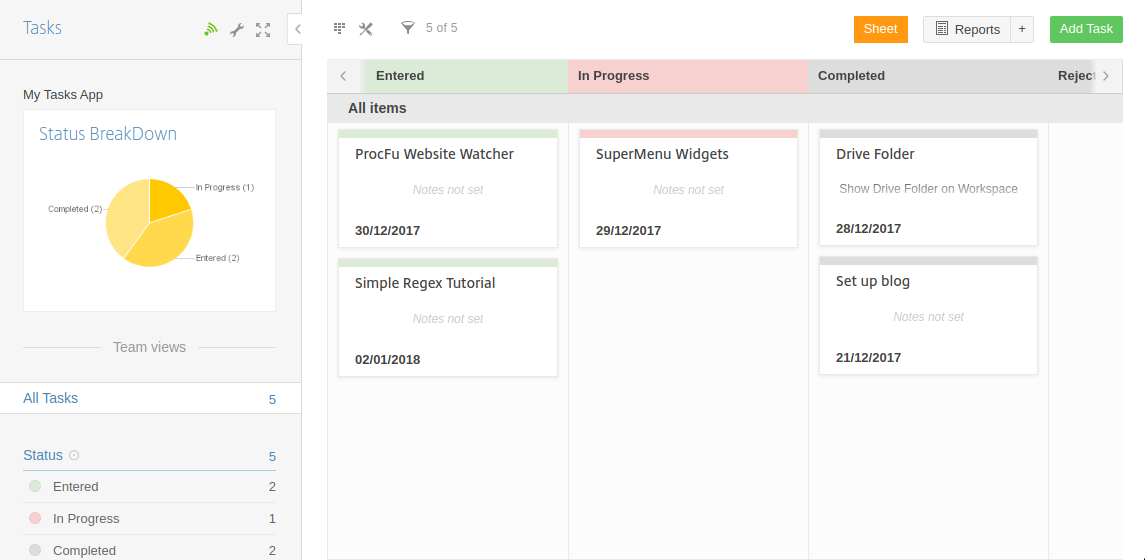Select the All Tasks team view

tap(51, 398)
